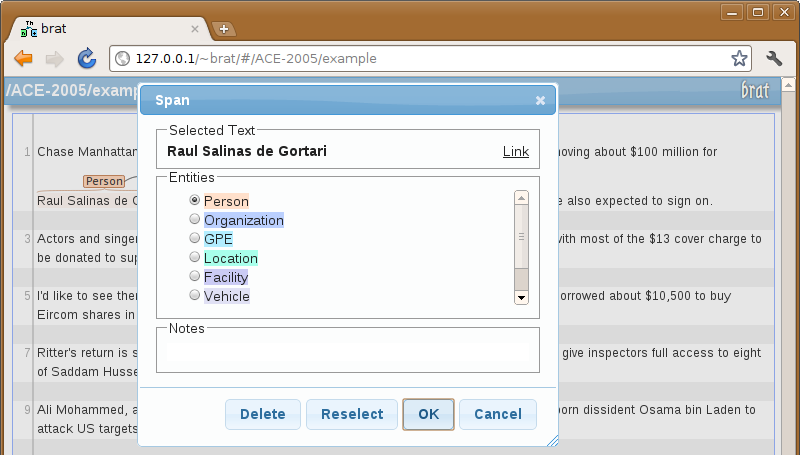Close the Span dialog with X

[x=540, y=100]
